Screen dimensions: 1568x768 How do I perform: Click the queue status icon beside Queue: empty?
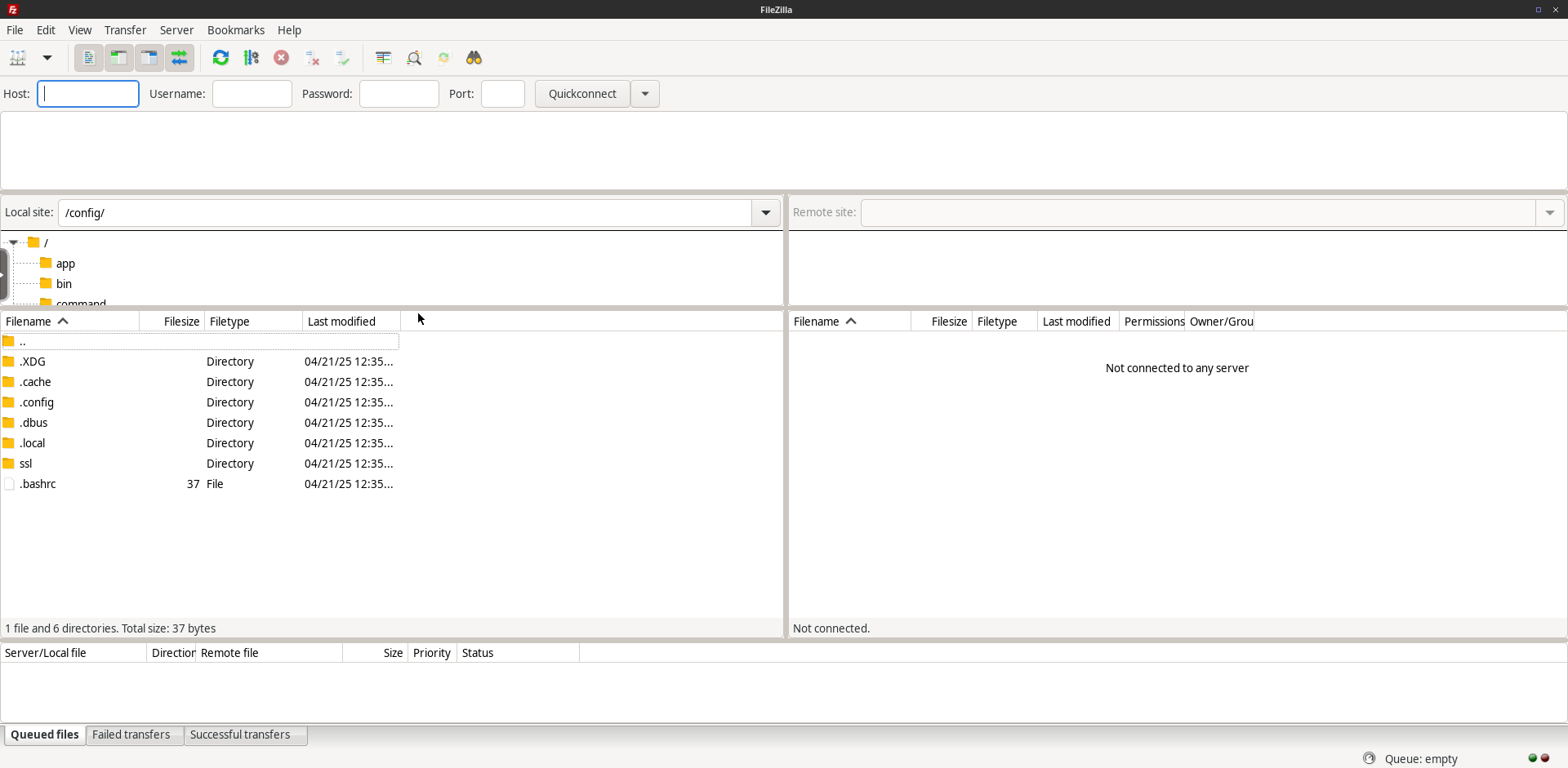[x=1370, y=758]
